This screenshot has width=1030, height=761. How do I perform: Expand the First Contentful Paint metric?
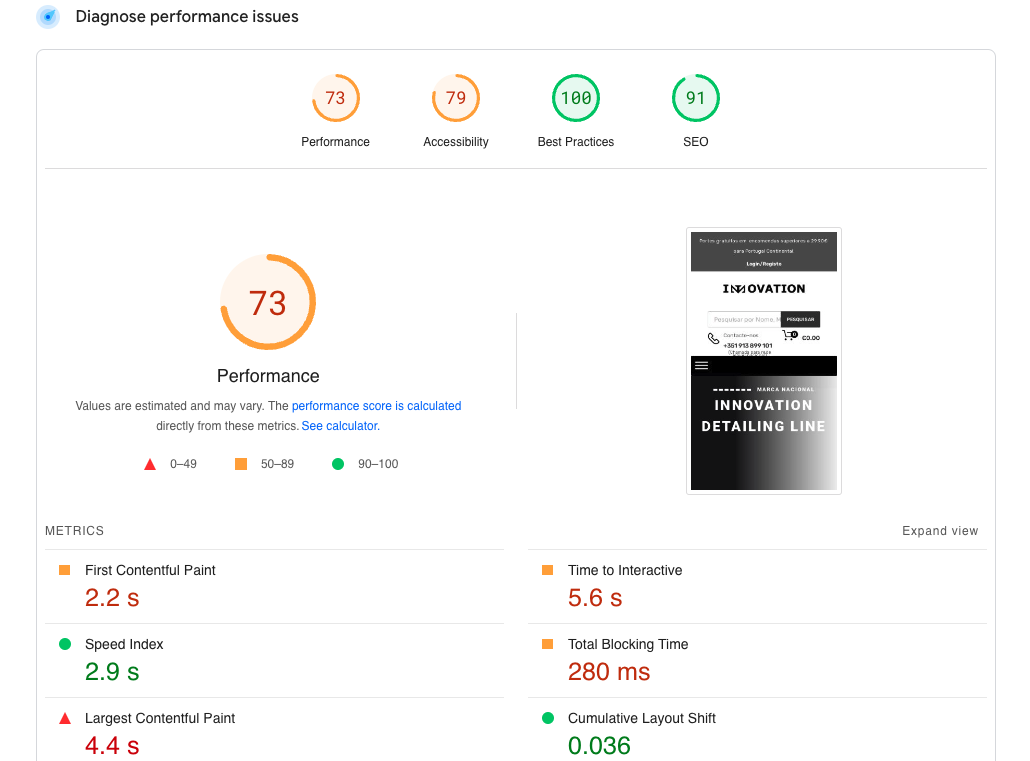[150, 570]
